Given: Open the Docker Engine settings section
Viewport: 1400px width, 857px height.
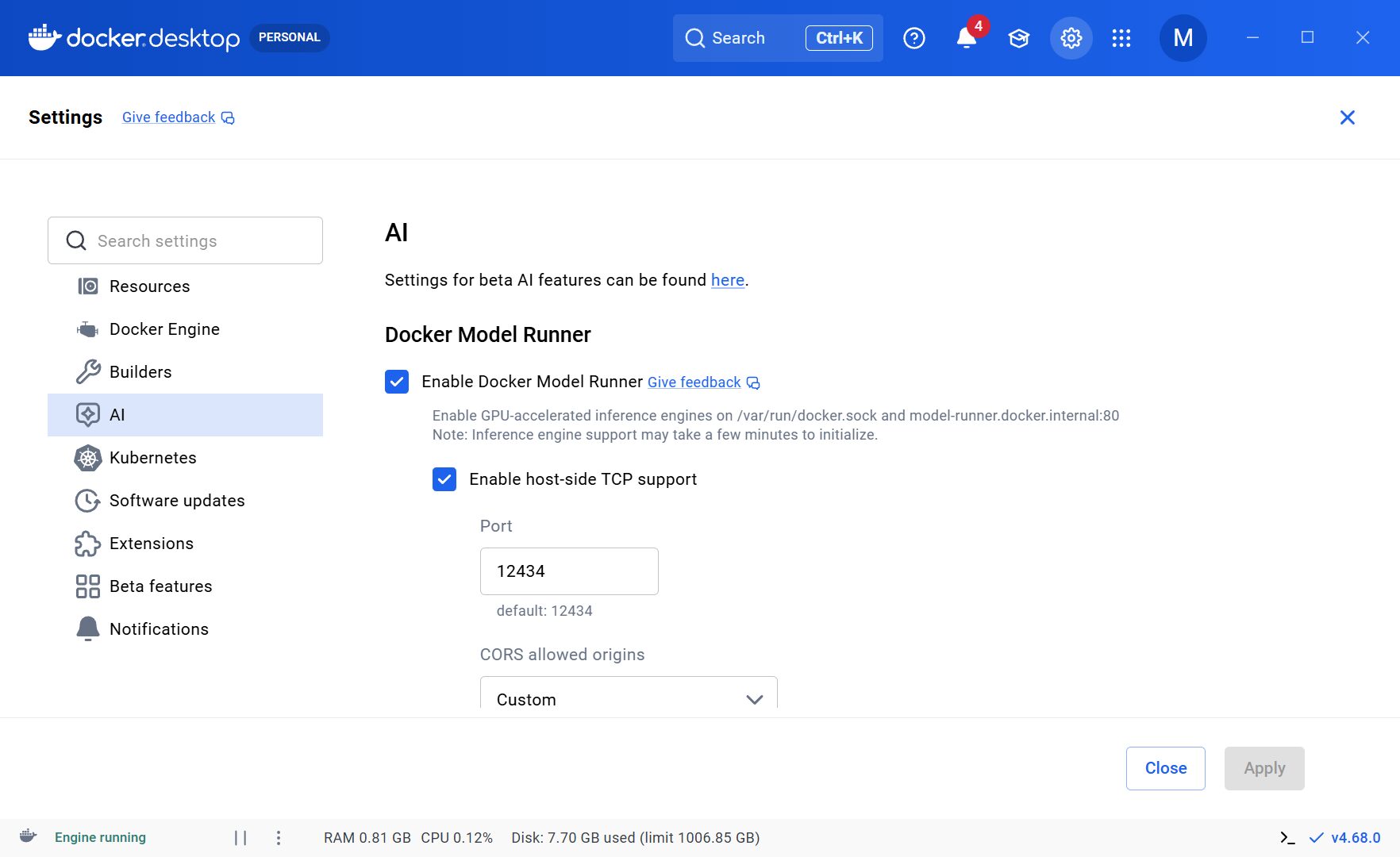Looking at the screenshot, I should 164,329.
